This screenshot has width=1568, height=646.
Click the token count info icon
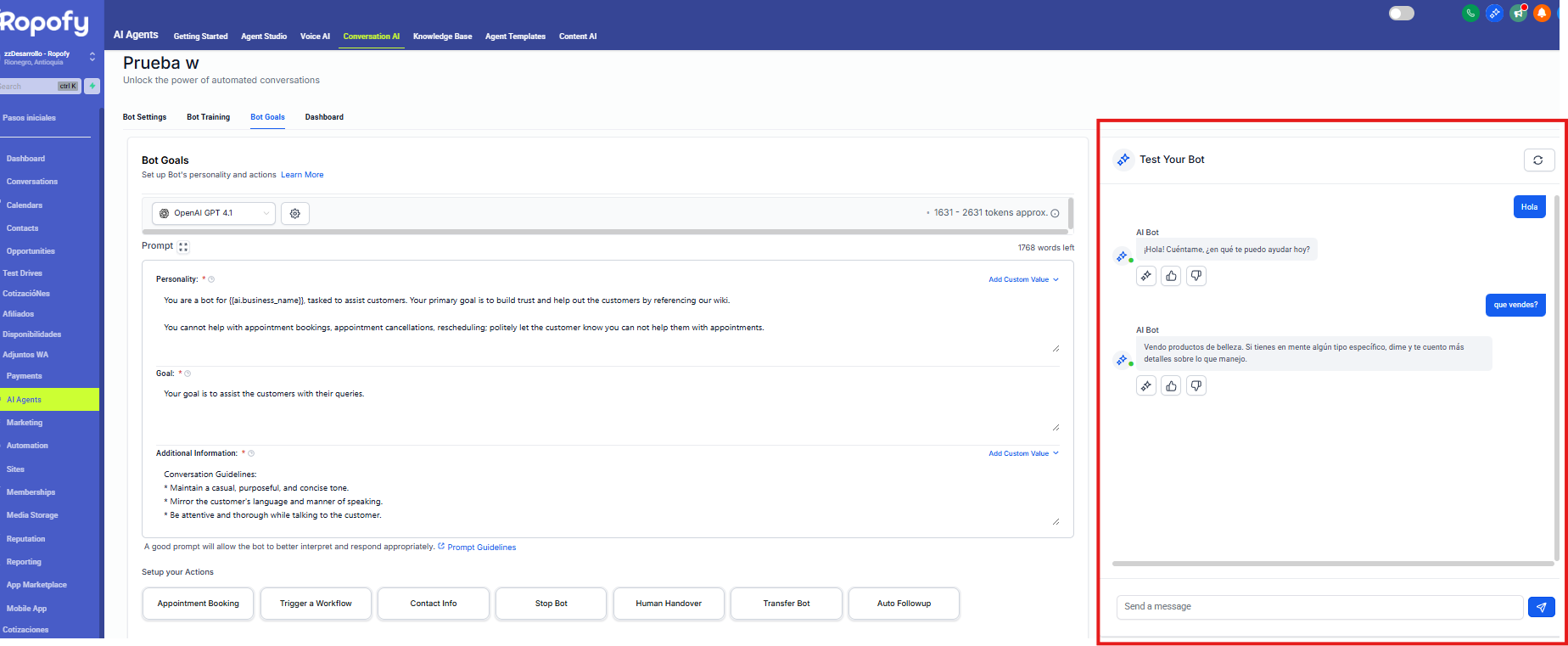click(x=1055, y=213)
